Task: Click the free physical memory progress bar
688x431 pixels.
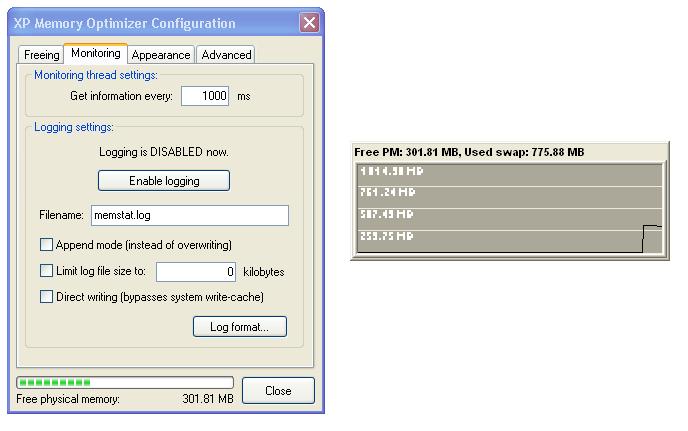Action: coord(125,382)
